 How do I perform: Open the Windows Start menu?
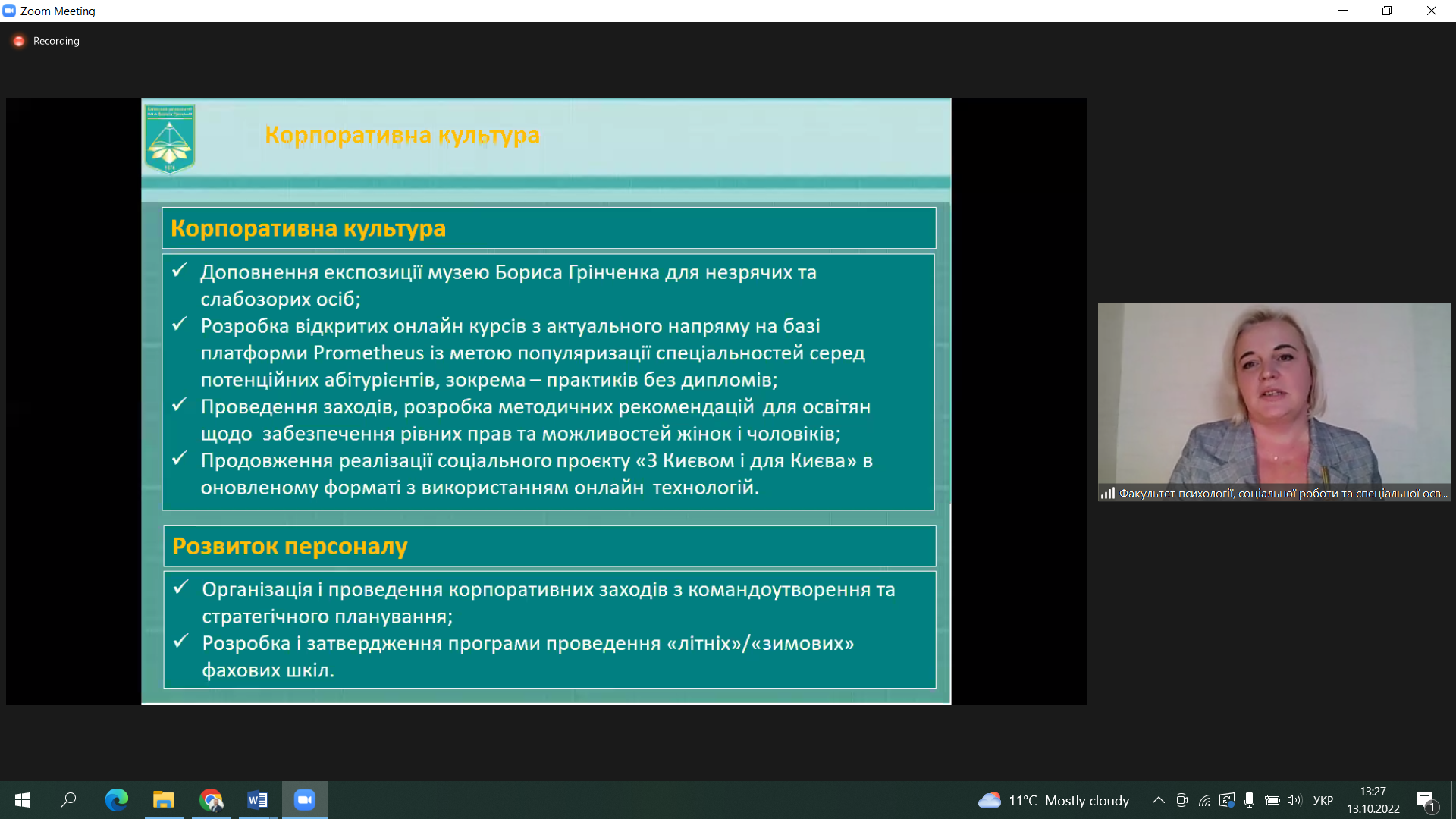pos(23,800)
